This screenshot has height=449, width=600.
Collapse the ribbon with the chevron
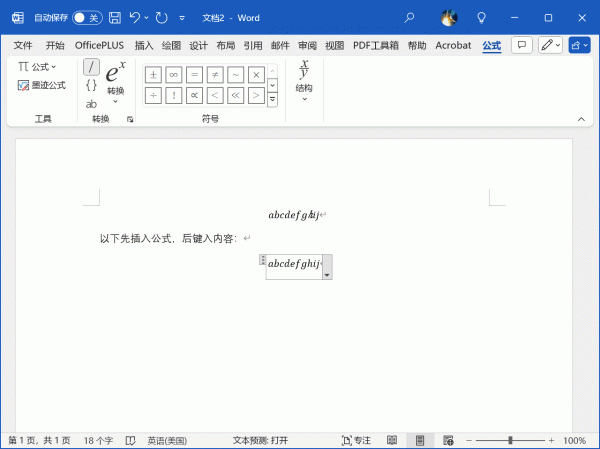point(581,119)
